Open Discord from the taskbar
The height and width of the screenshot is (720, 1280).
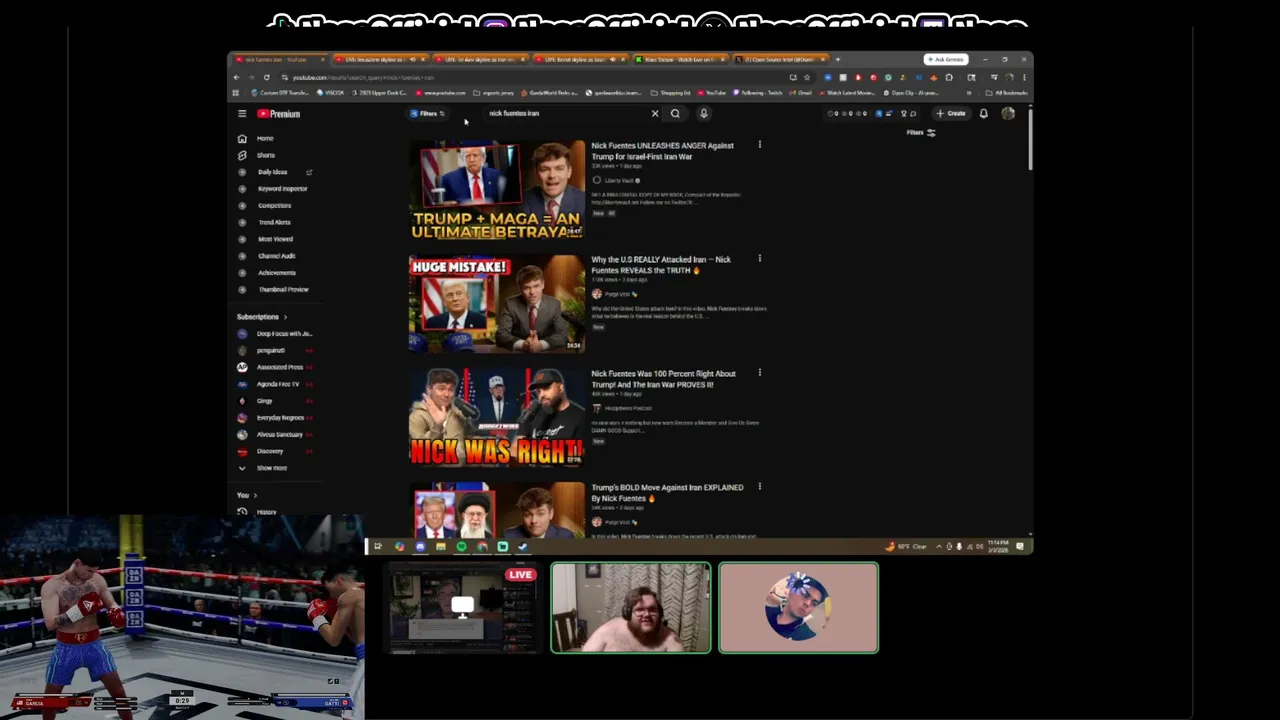(420, 547)
